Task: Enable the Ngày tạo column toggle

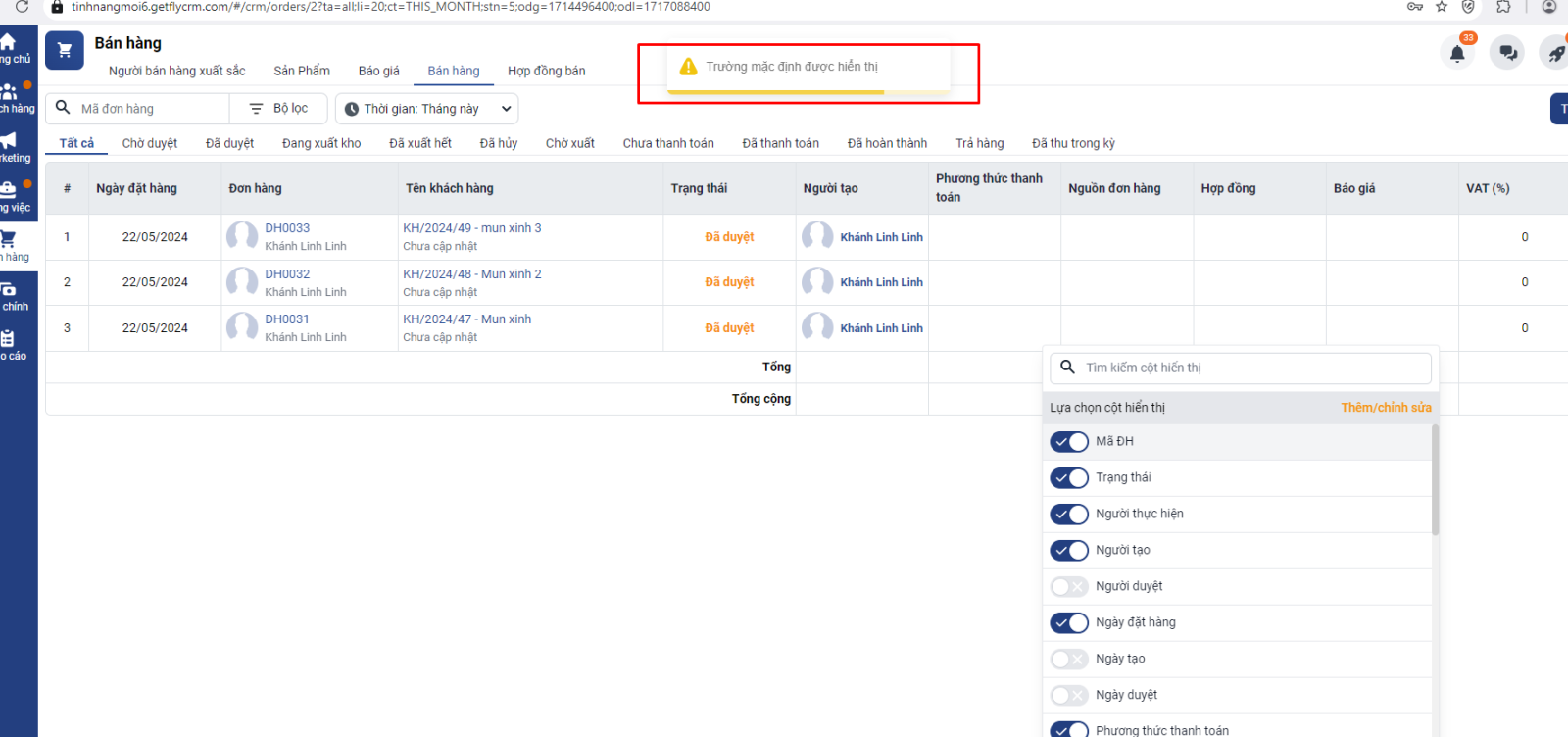Action: tap(1069, 660)
